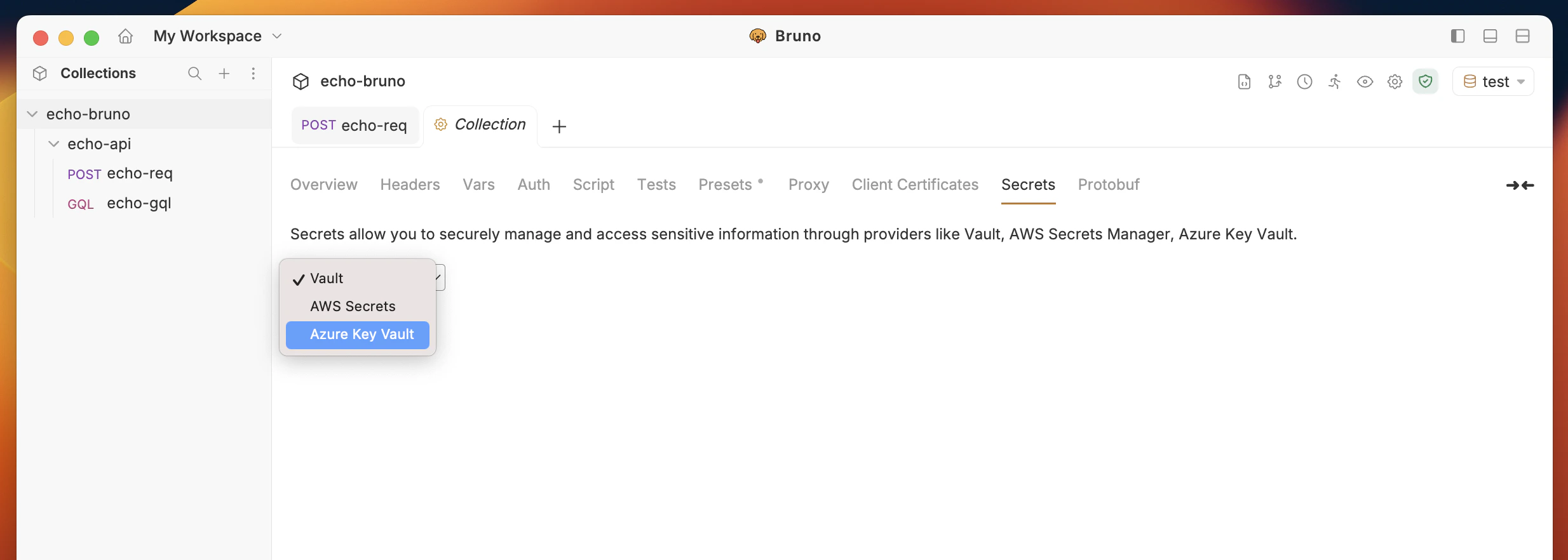Search collections with the magnifier icon
This screenshot has width=1568, height=560.
point(195,74)
